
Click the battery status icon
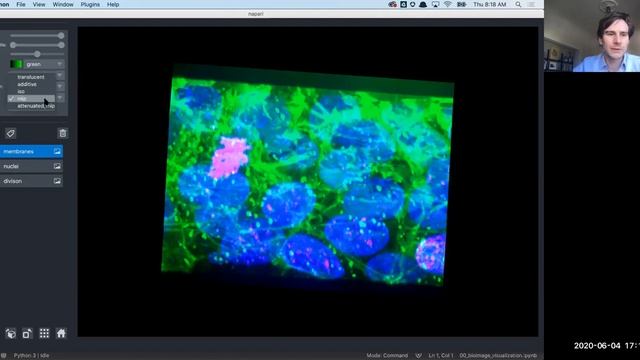(462, 4)
